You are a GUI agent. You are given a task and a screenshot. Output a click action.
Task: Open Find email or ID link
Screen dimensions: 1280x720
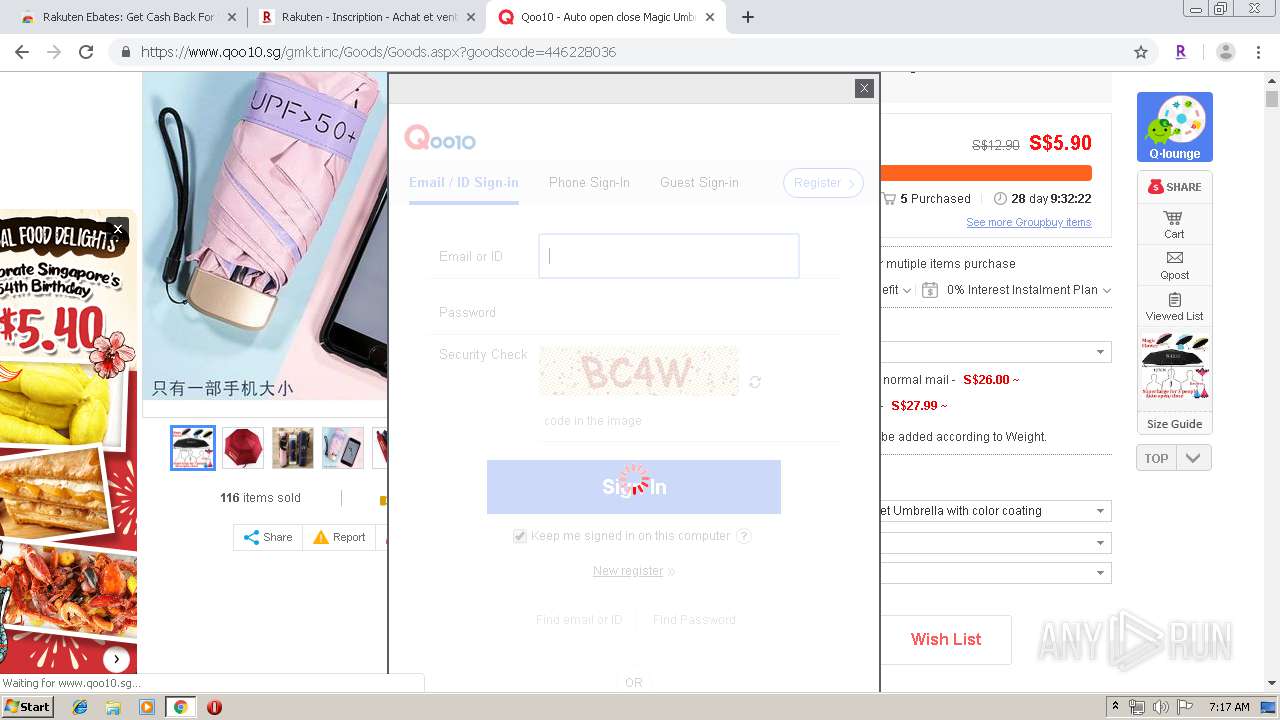[x=579, y=620]
